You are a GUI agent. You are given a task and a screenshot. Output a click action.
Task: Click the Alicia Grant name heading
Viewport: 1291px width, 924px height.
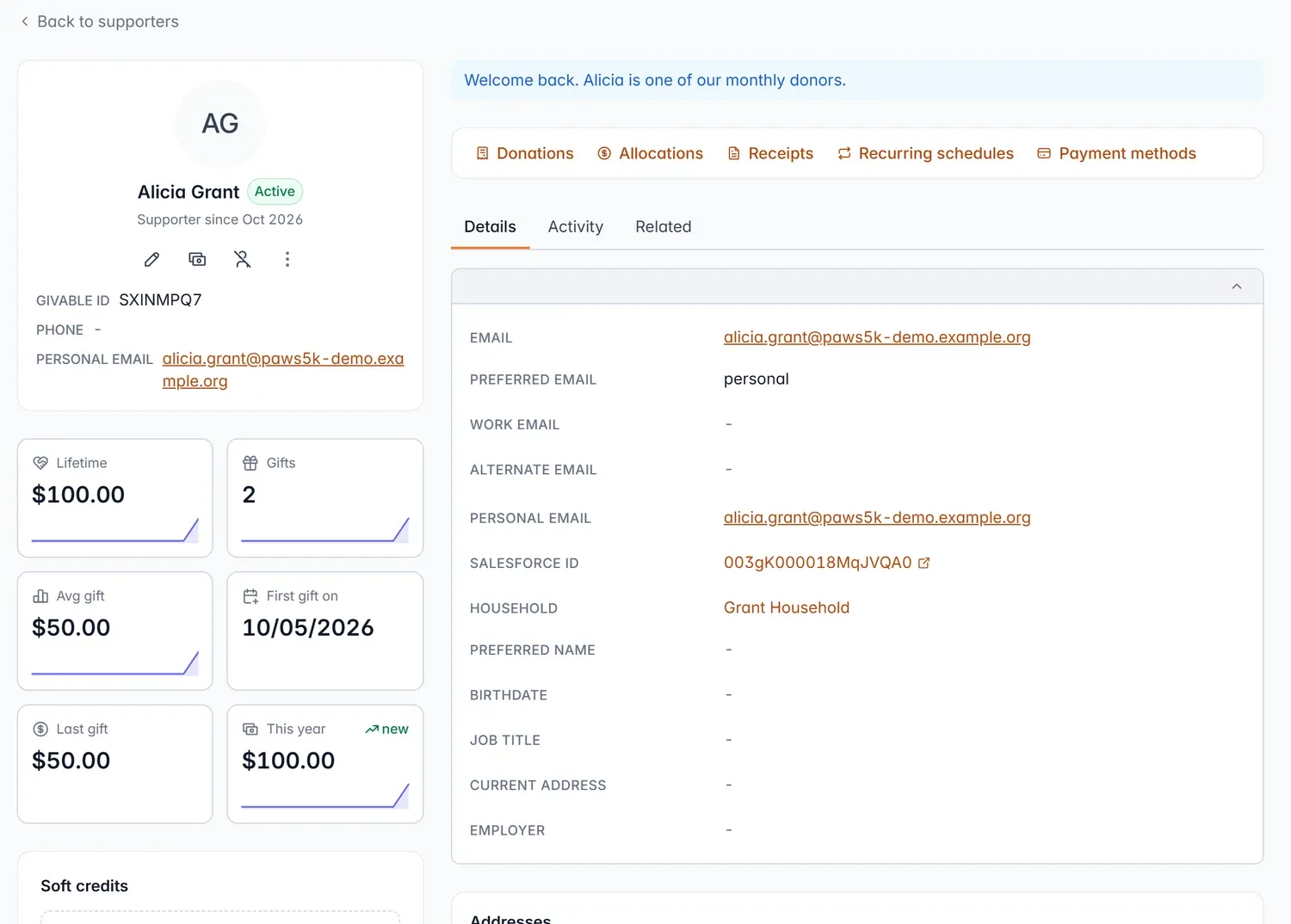[x=188, y=192]
